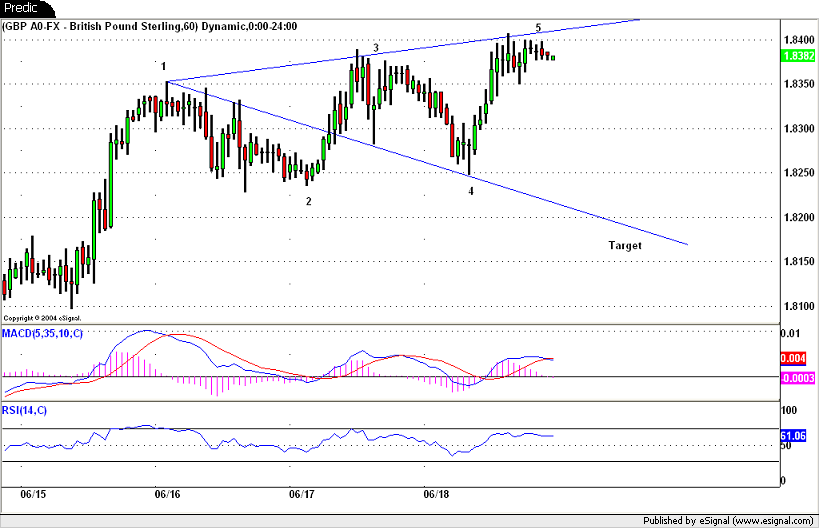Select the Predic tab
This screenshot has height=528, width=819.
tap(22, 8)
